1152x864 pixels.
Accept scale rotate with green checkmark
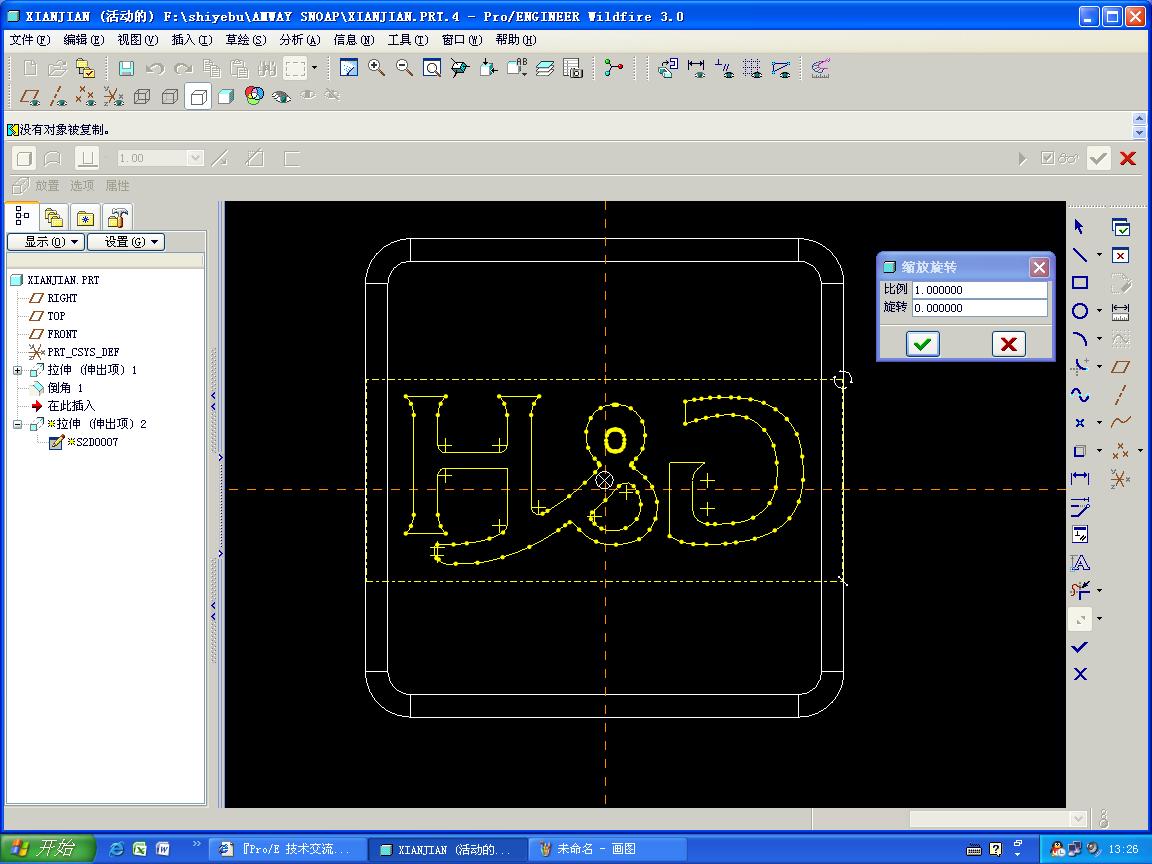pyautogui.click(x=923, y=344)
